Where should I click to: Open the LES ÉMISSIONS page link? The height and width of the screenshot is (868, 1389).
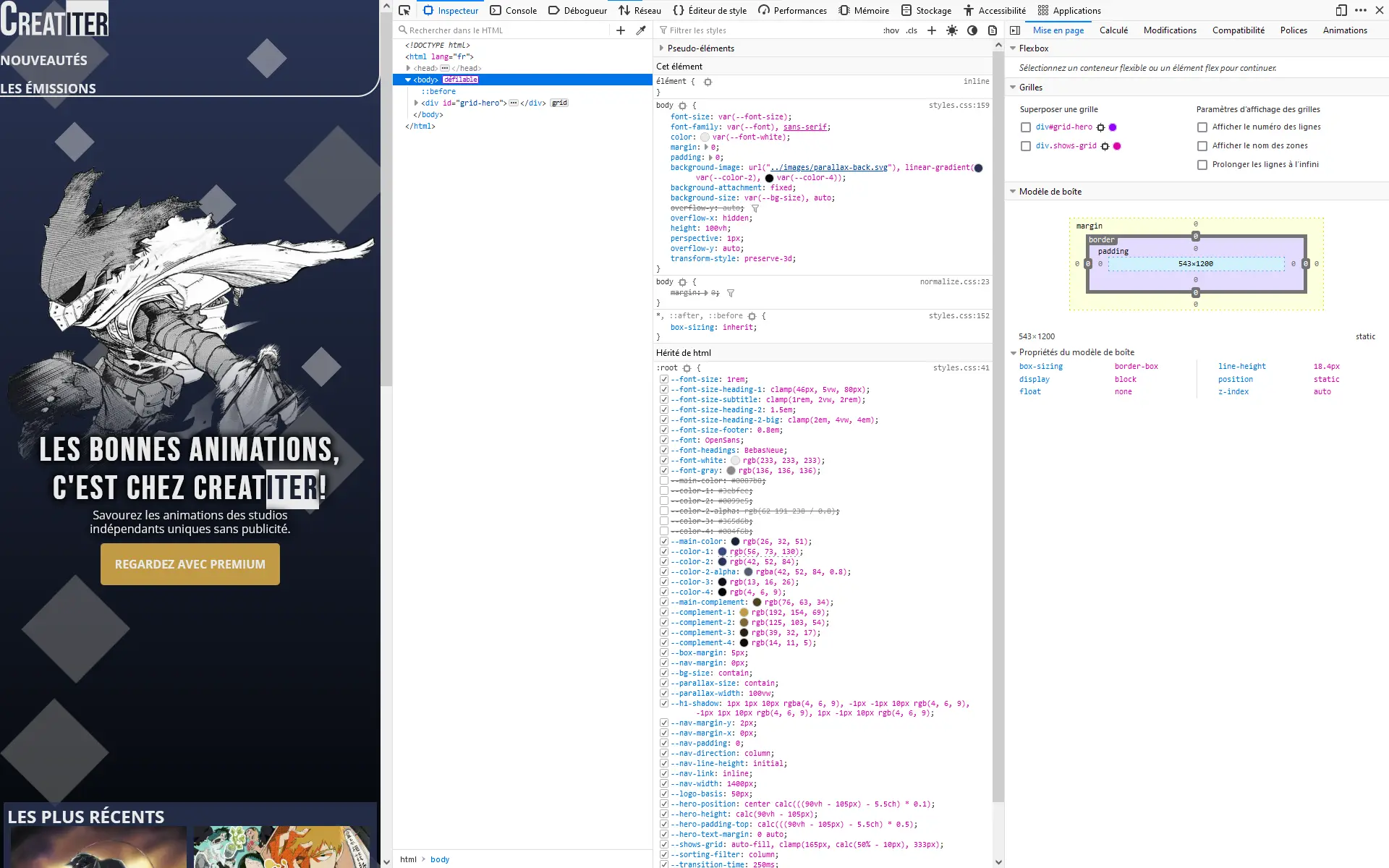click(48, 88)
